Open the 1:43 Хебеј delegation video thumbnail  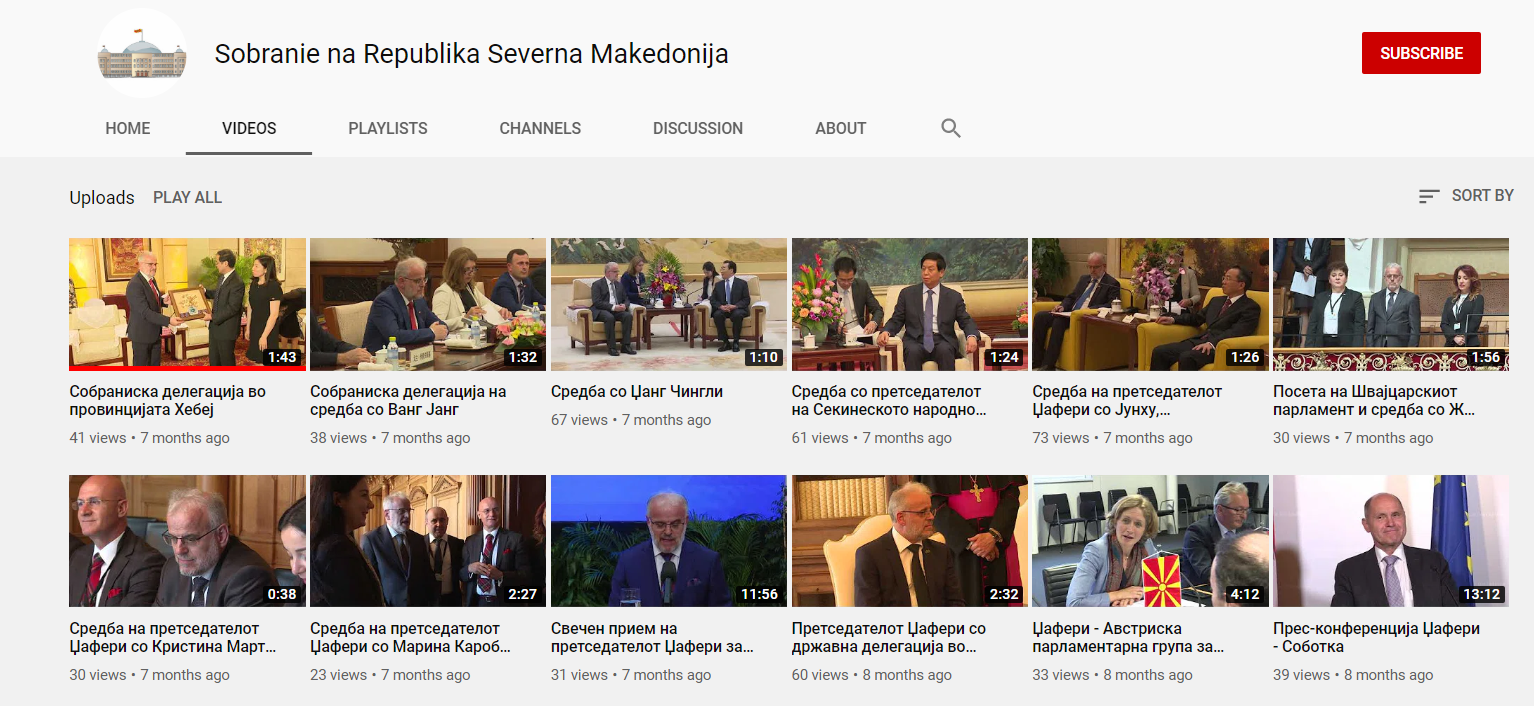[187, 304]
